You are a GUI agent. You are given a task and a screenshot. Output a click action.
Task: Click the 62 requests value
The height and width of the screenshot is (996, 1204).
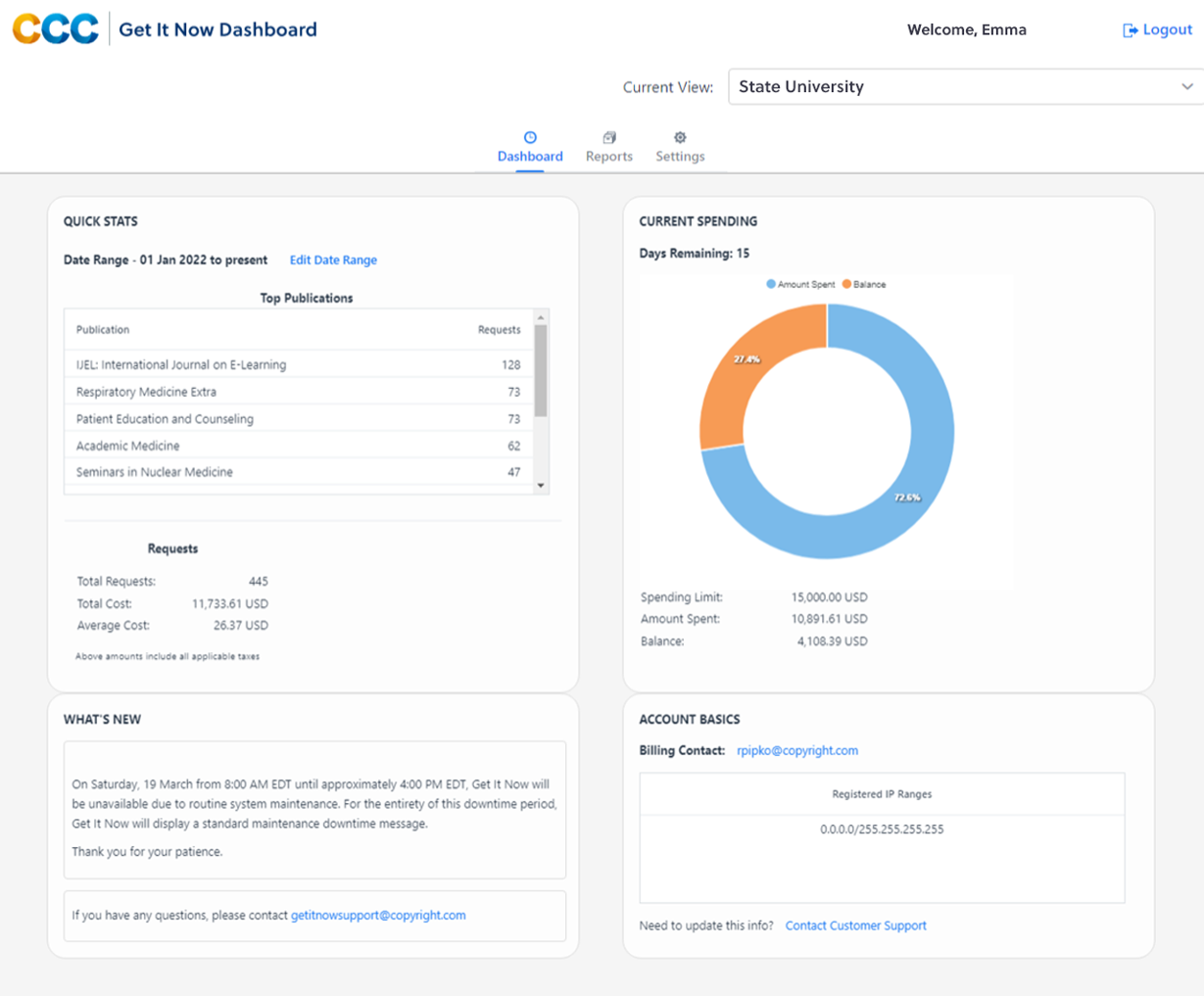(513, 446)
